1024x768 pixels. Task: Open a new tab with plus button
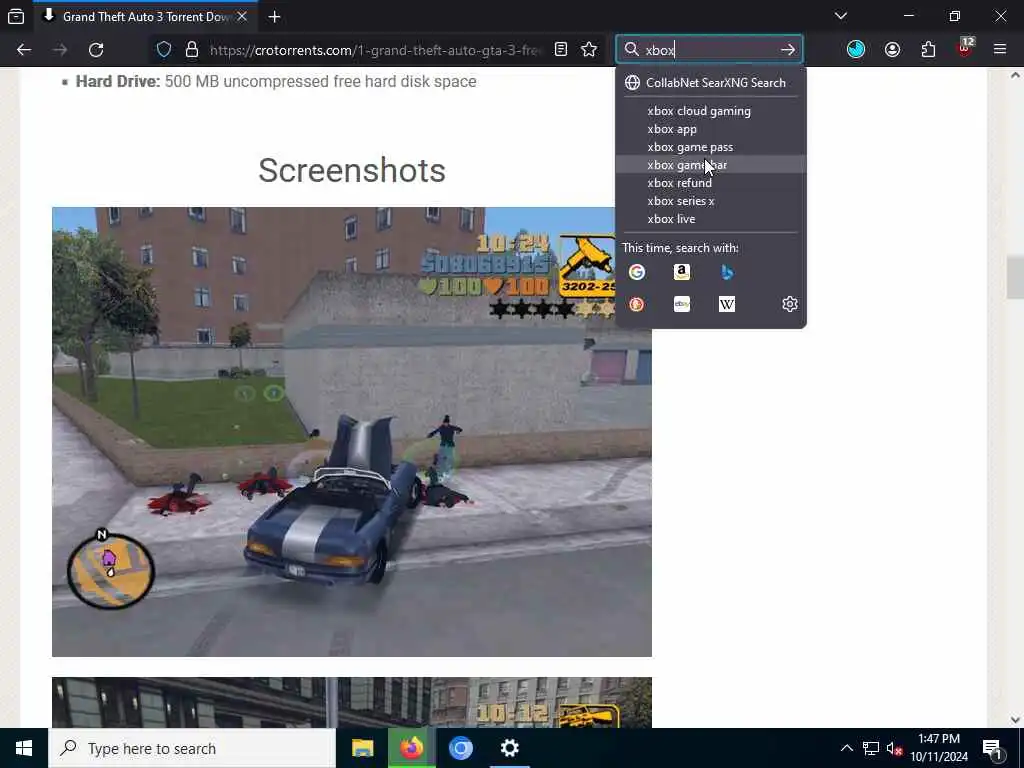click(x=274, y=17)
